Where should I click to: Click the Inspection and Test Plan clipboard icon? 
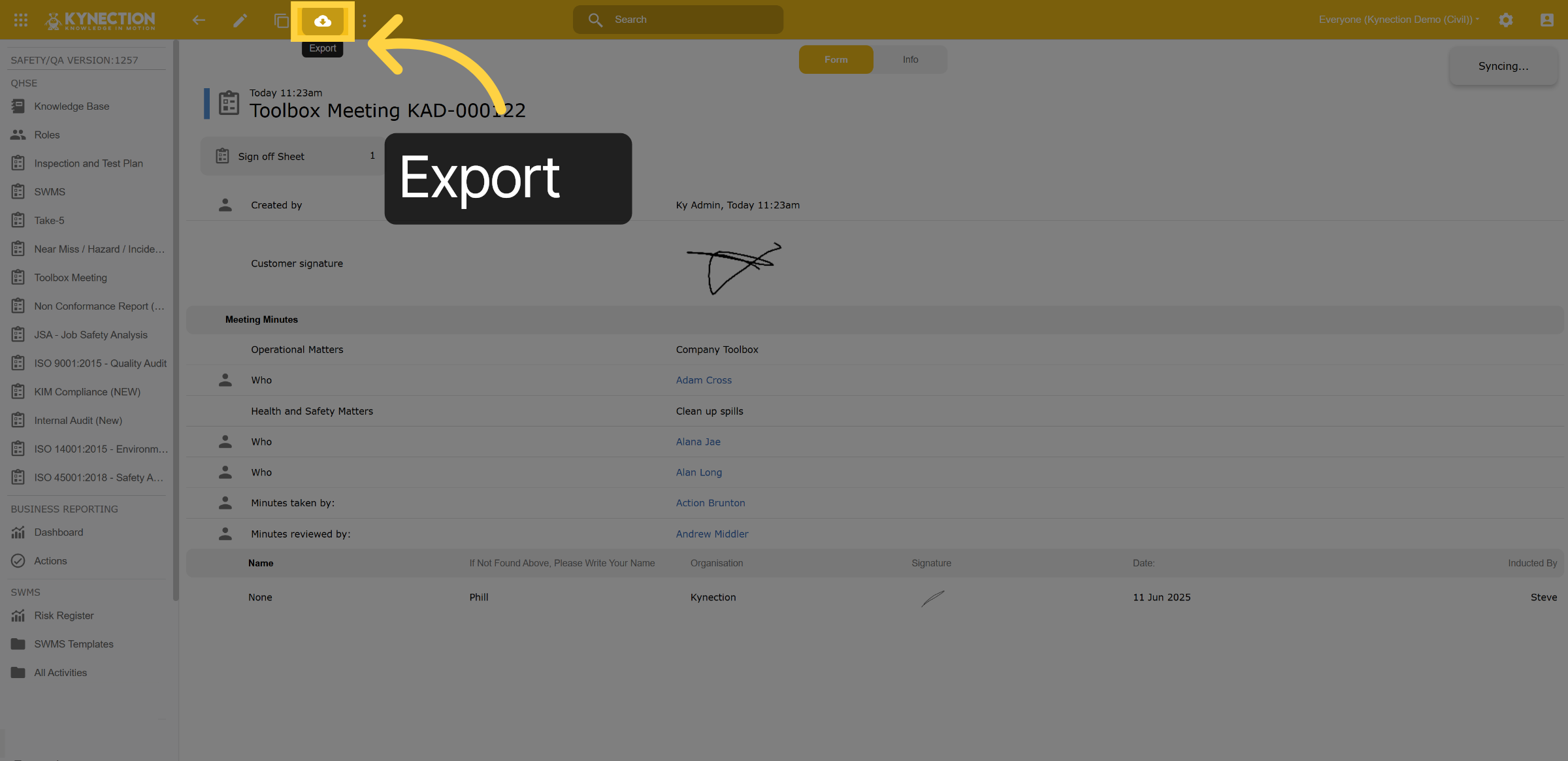(18, 163)
